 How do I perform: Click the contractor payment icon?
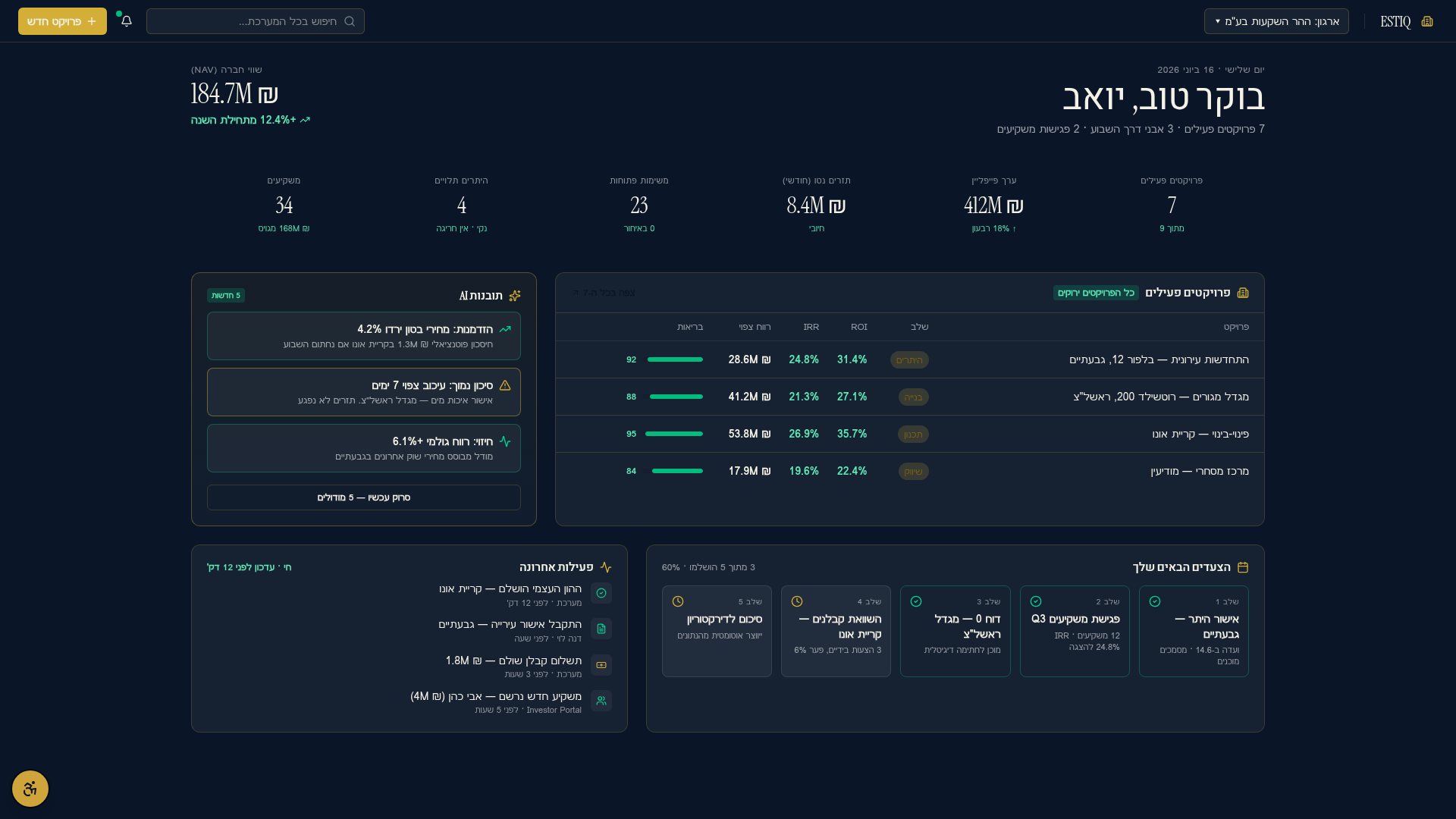601,665
